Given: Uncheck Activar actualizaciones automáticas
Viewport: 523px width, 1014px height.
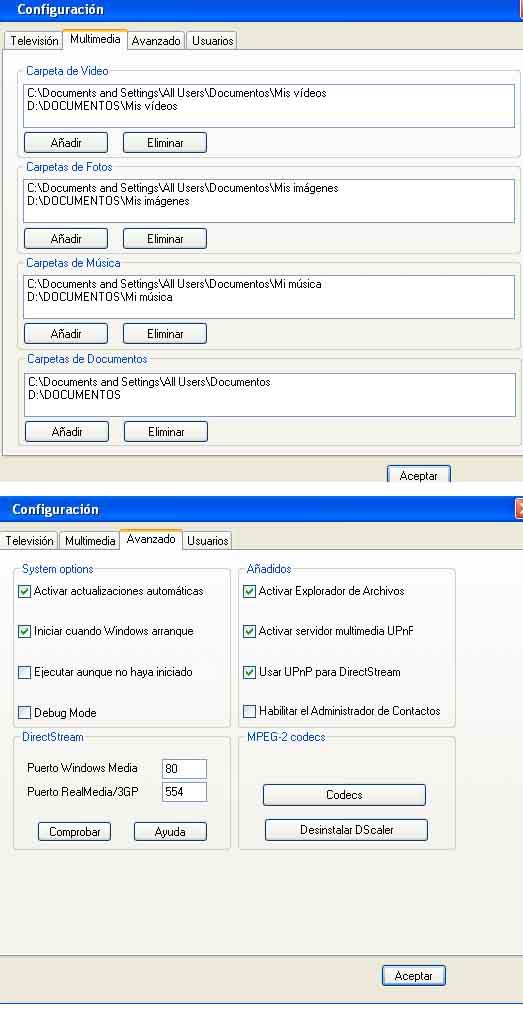Looking at the screenshot, I should click(x=25, y=591).
